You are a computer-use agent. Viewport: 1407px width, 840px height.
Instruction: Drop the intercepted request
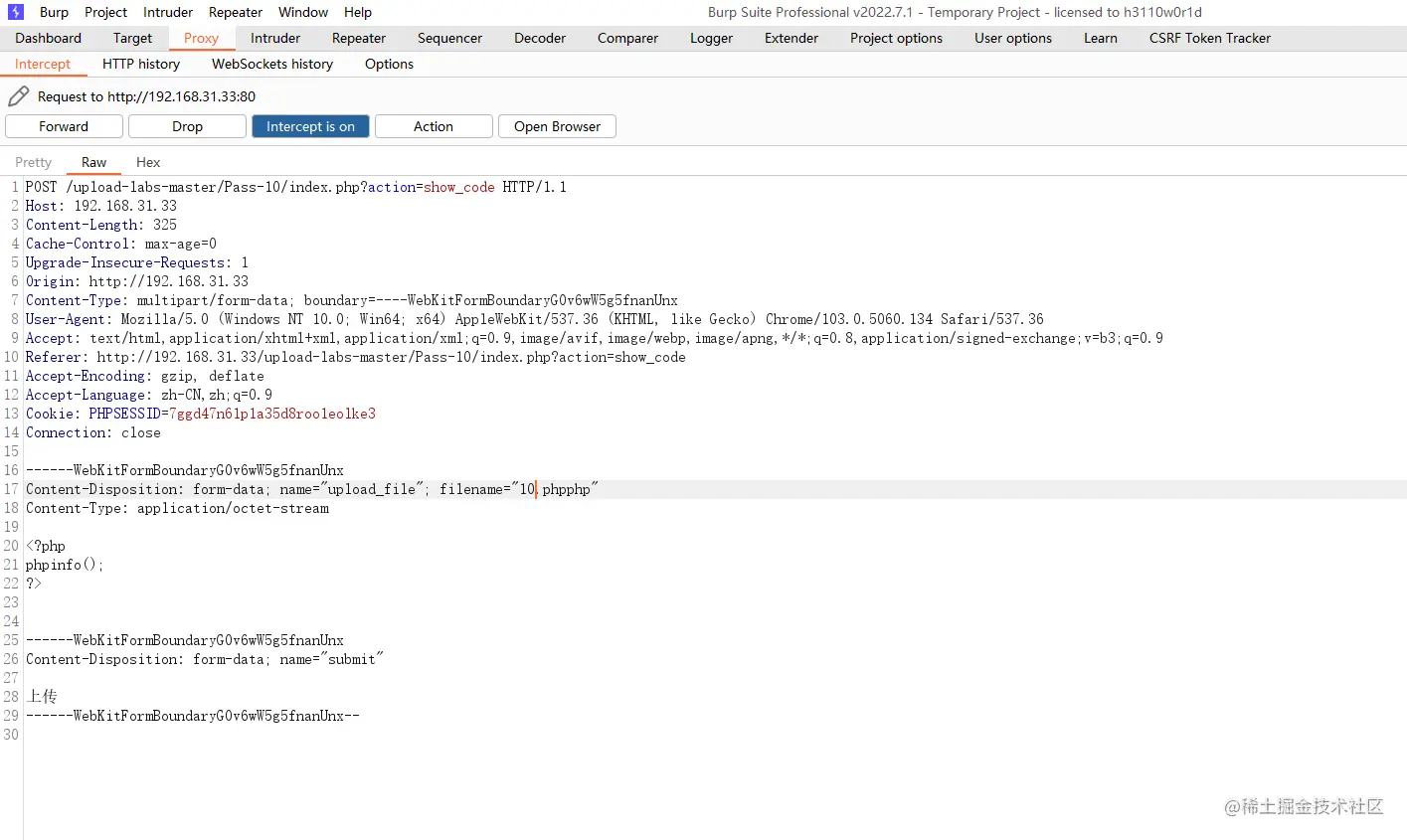click(x=187, y=126)
